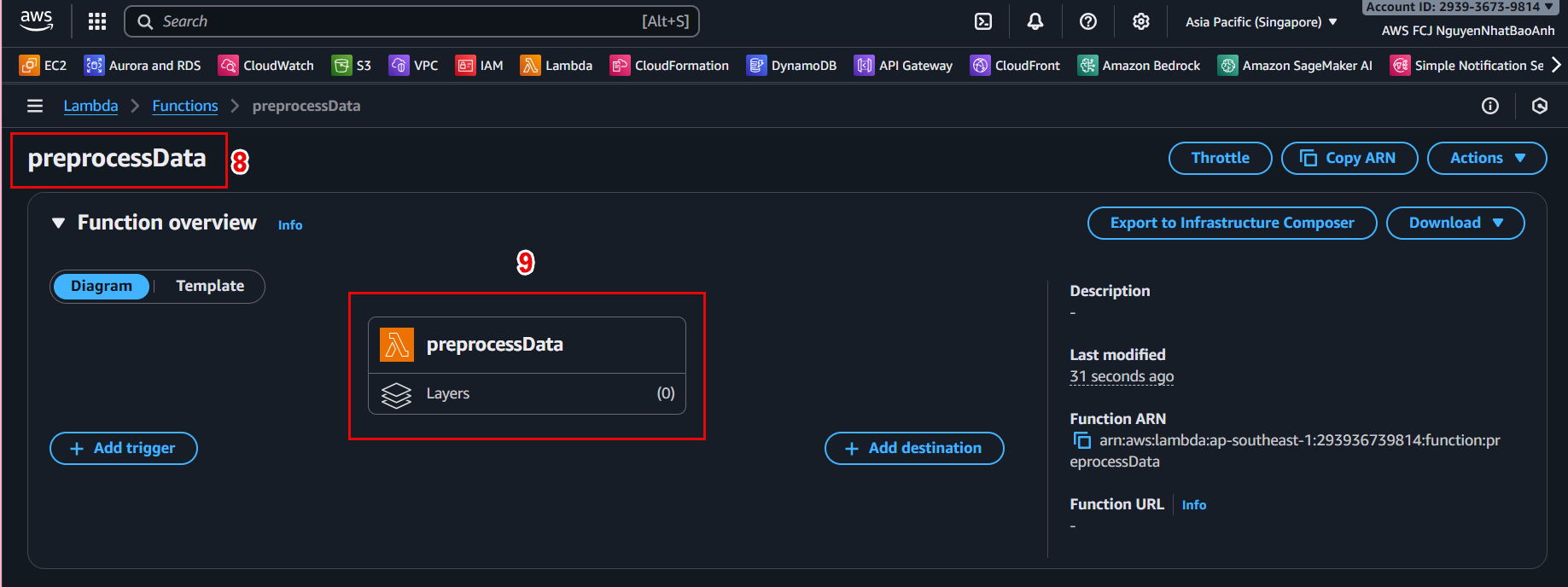Open the Simple Notification Service shortcut

tap(1466, 66)
